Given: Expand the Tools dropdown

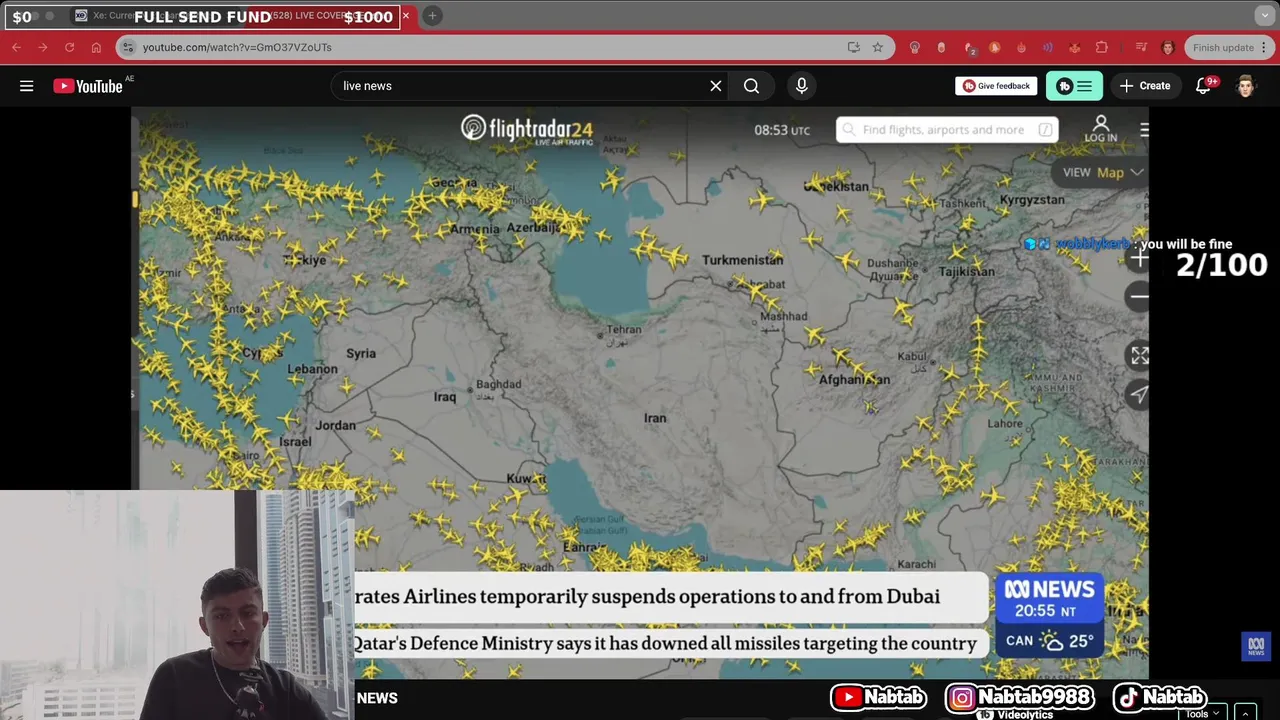Looking at the screenshot, I should [1201, 713].
